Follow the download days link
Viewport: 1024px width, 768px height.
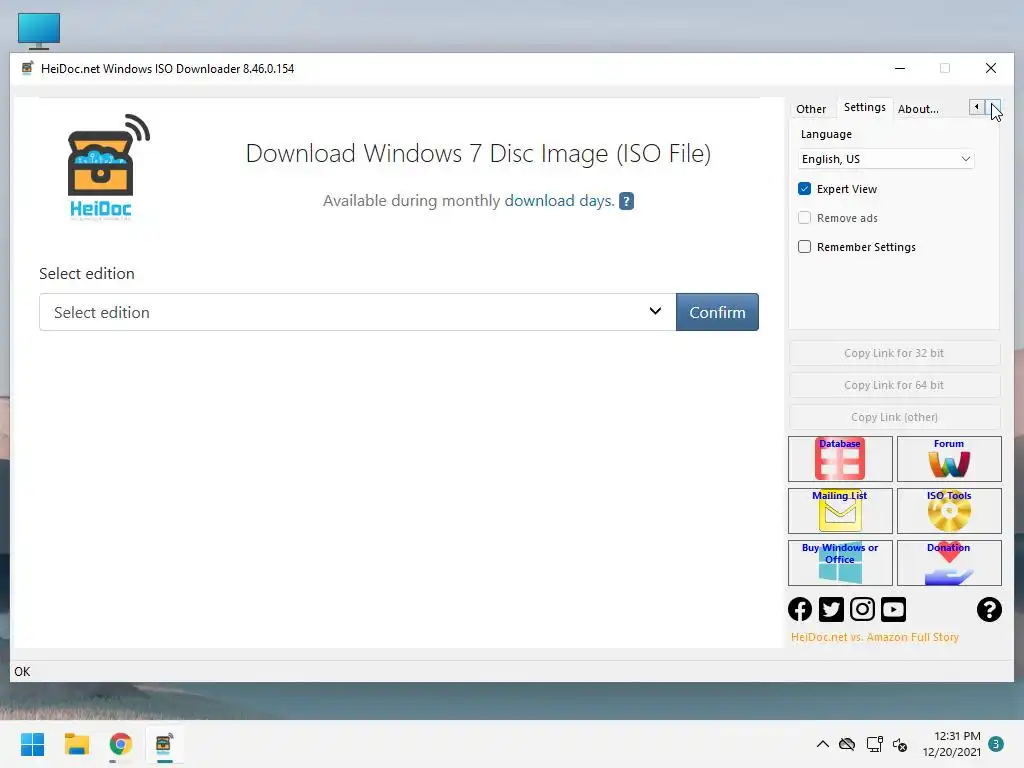click(559, 200)
